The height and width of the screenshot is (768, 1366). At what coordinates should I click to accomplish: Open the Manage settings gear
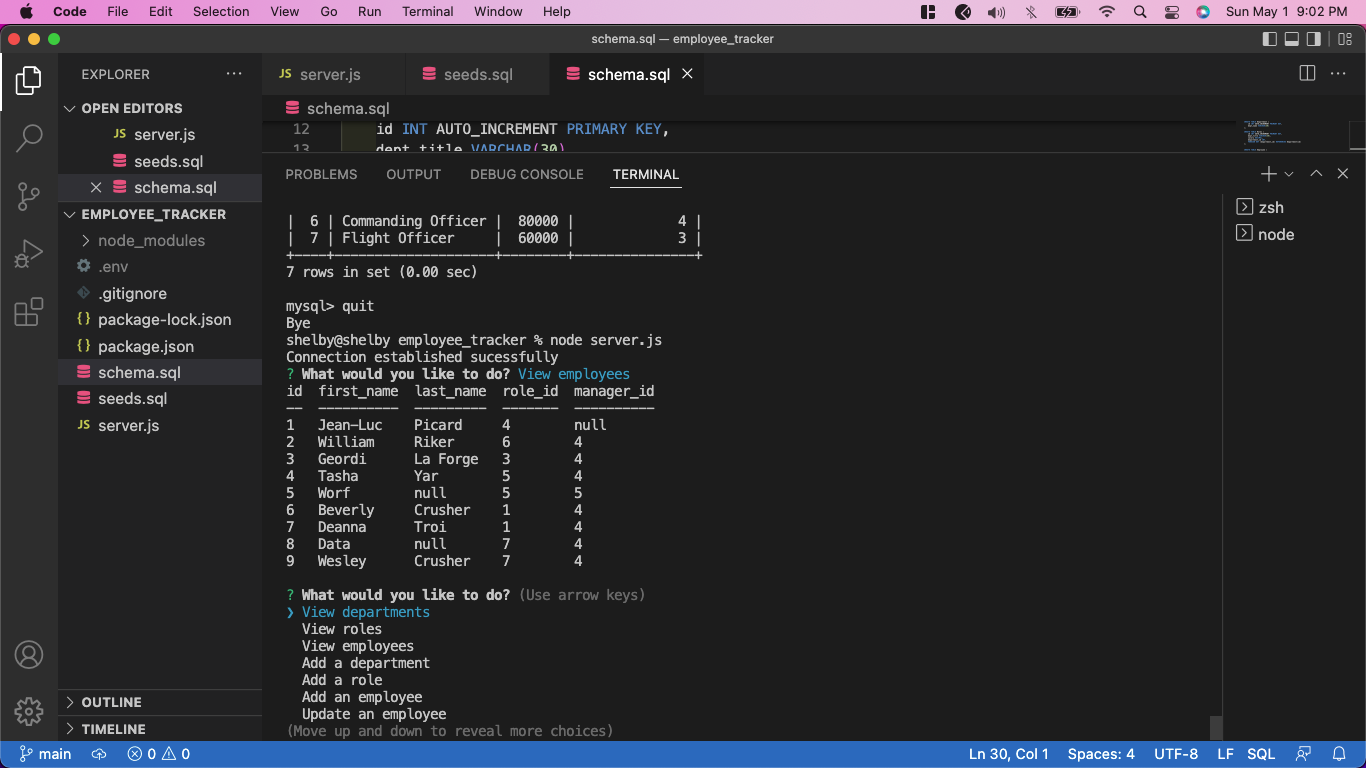(29, 711)
